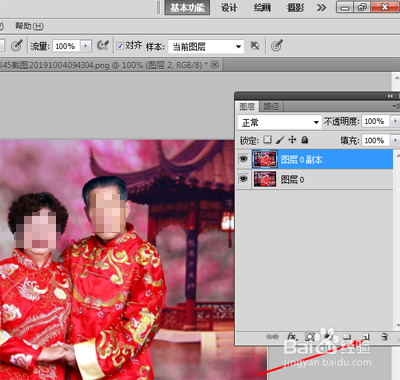Select the 摄影 workspace
This screenshot has height=380, width=400.
(295, 7)
